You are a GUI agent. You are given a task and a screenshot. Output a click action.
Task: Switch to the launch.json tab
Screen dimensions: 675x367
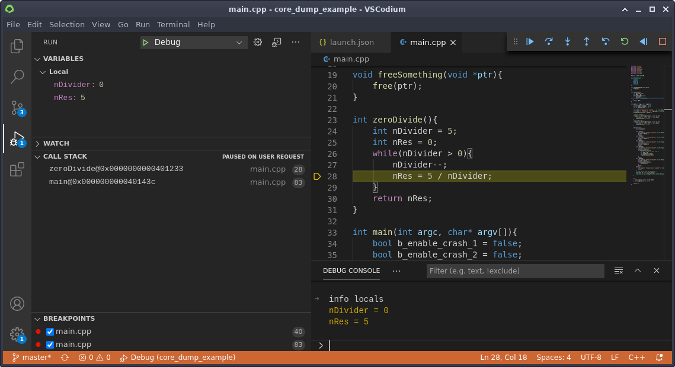click(351, 43)
